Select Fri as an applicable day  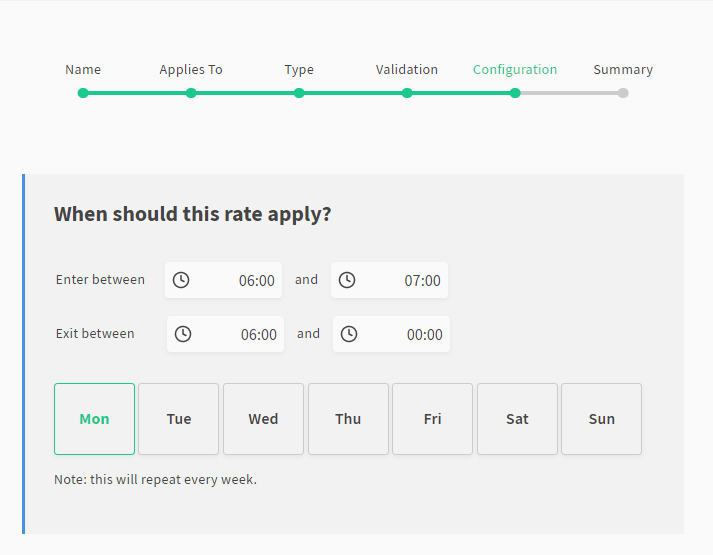432,419
